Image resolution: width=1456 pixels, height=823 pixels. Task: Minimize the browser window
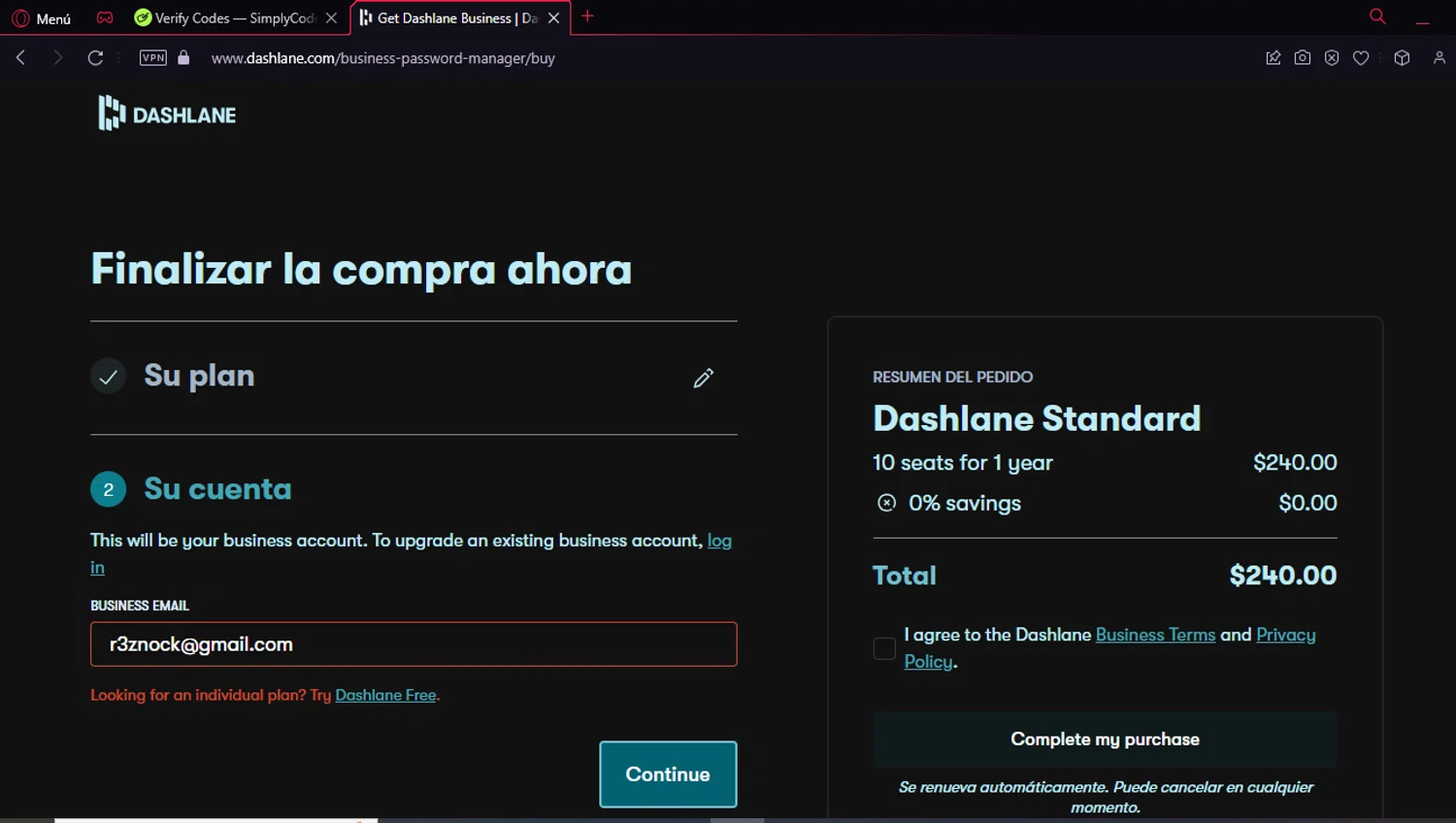pyautogui.click(x=1423, y=21)
